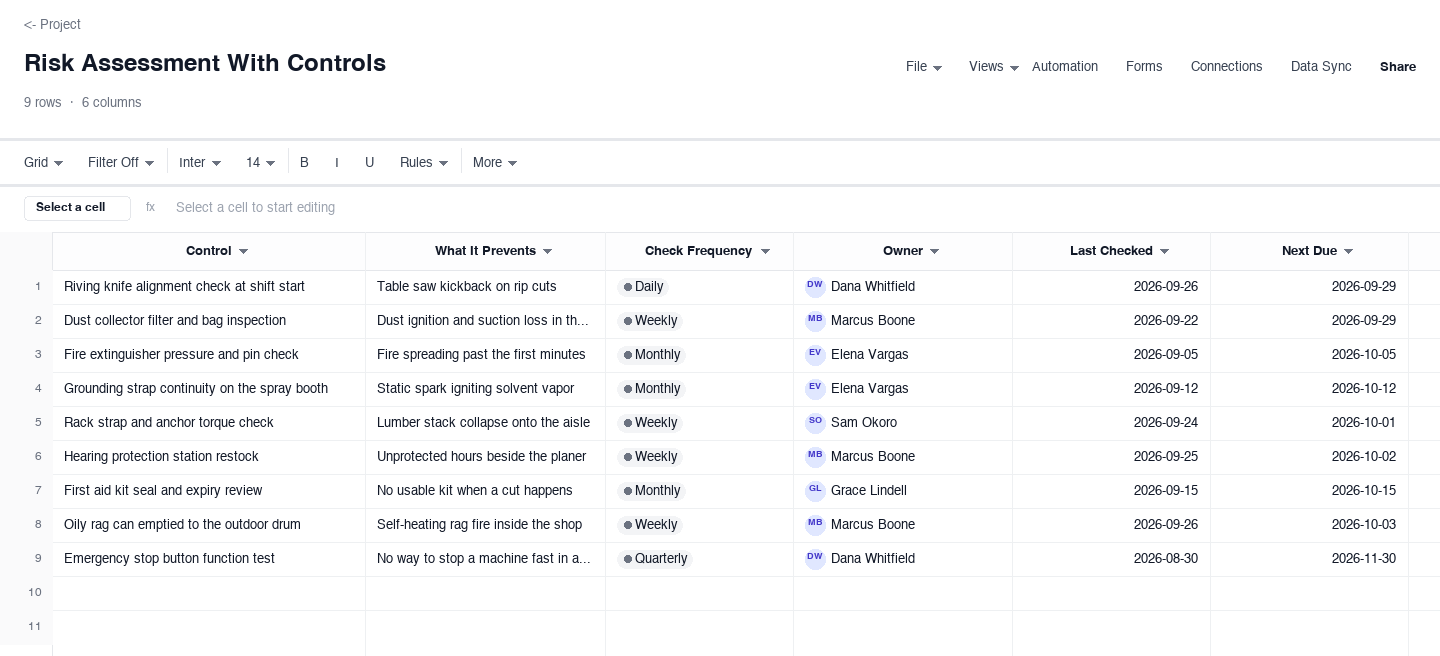Open the Next Due column arrow
The width and height of the screenshot is (1440, 656).
1348,252
